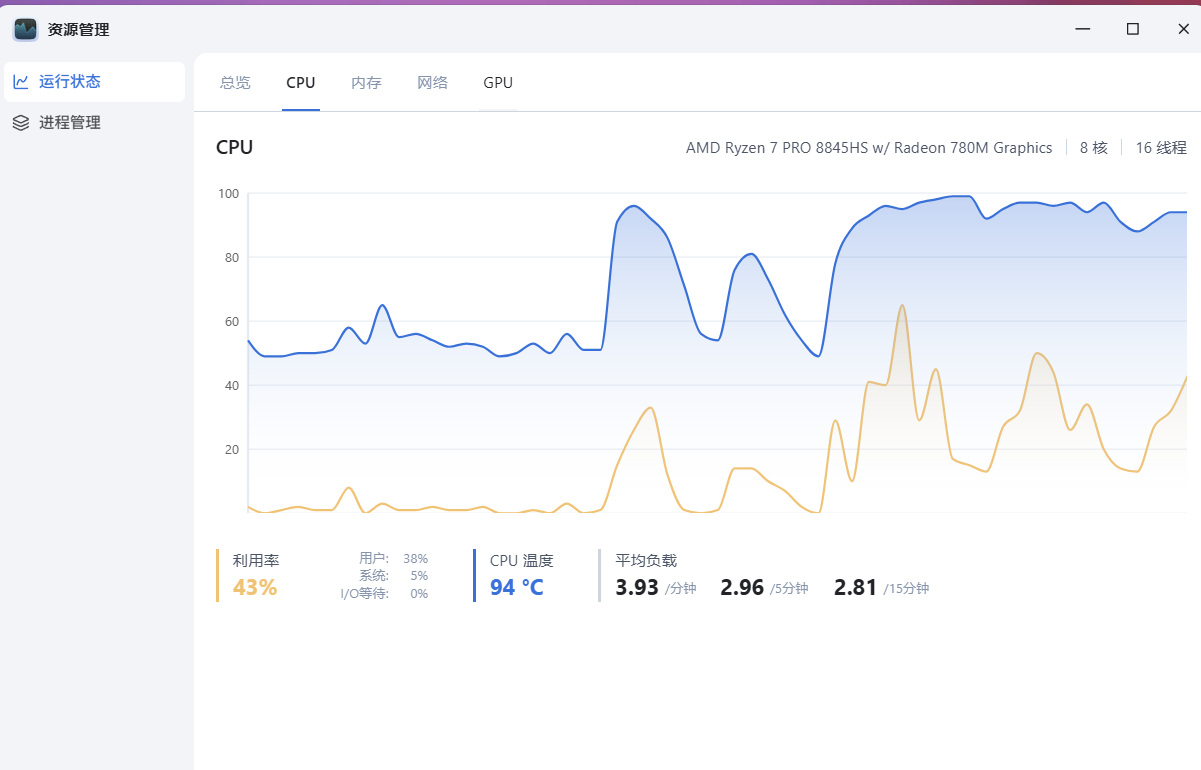Click the 进程管理 stacked-layers icon
1201x770 pixels.
(x=20, y=123)
